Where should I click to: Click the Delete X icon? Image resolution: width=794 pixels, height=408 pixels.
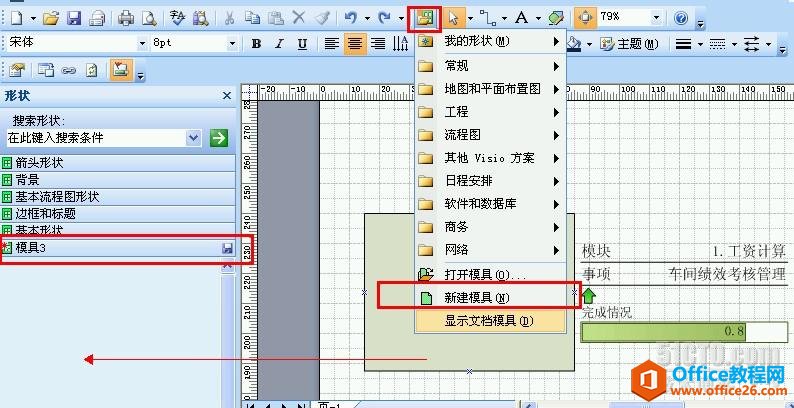pyautogui.click(x=299, y=19)
